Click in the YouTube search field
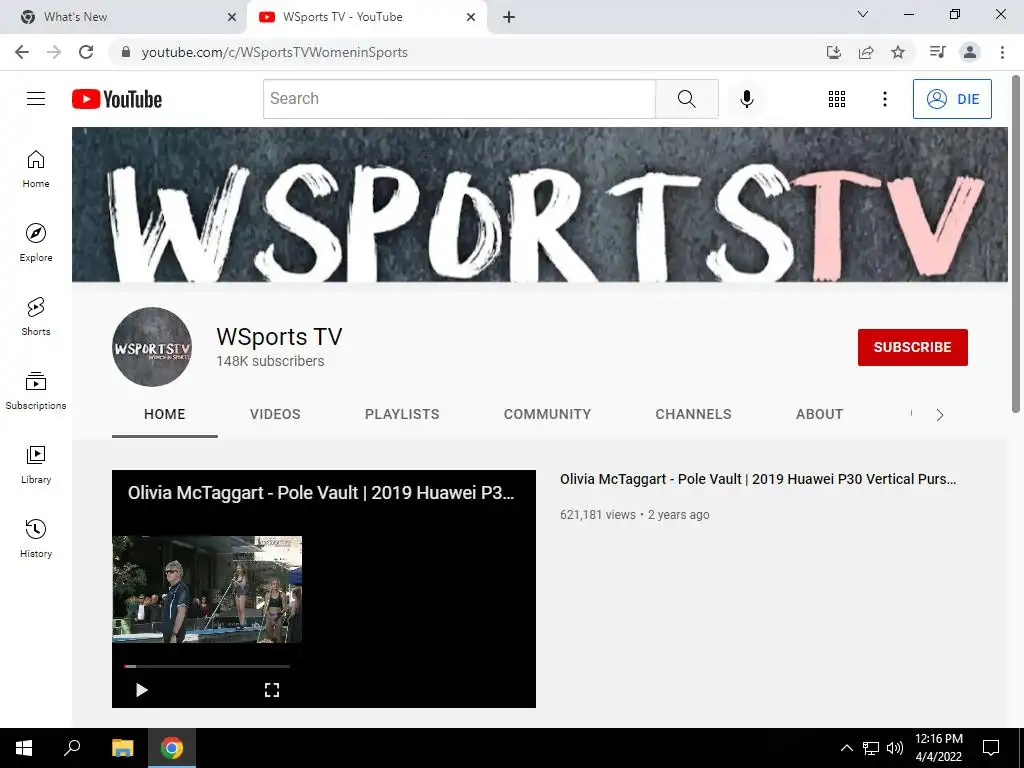This screenshot has width=1024, height=768. tap(459, 99)
